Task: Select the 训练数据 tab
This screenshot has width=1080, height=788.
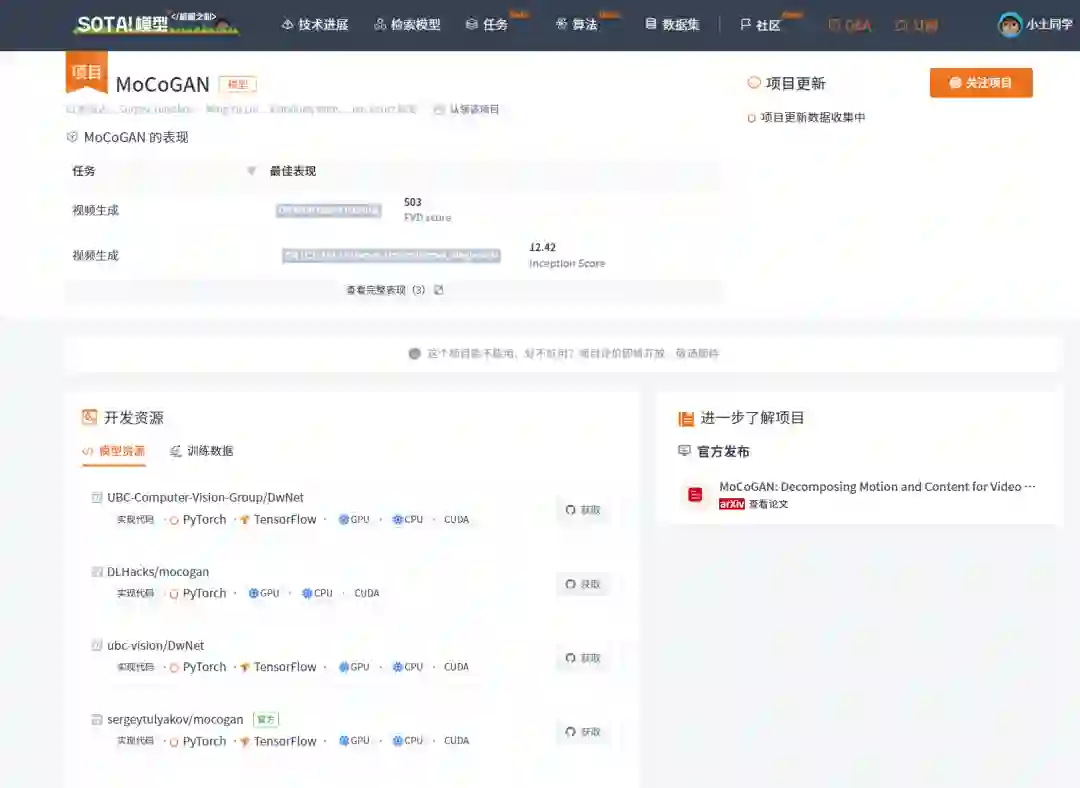Action: tap(202, 451)
